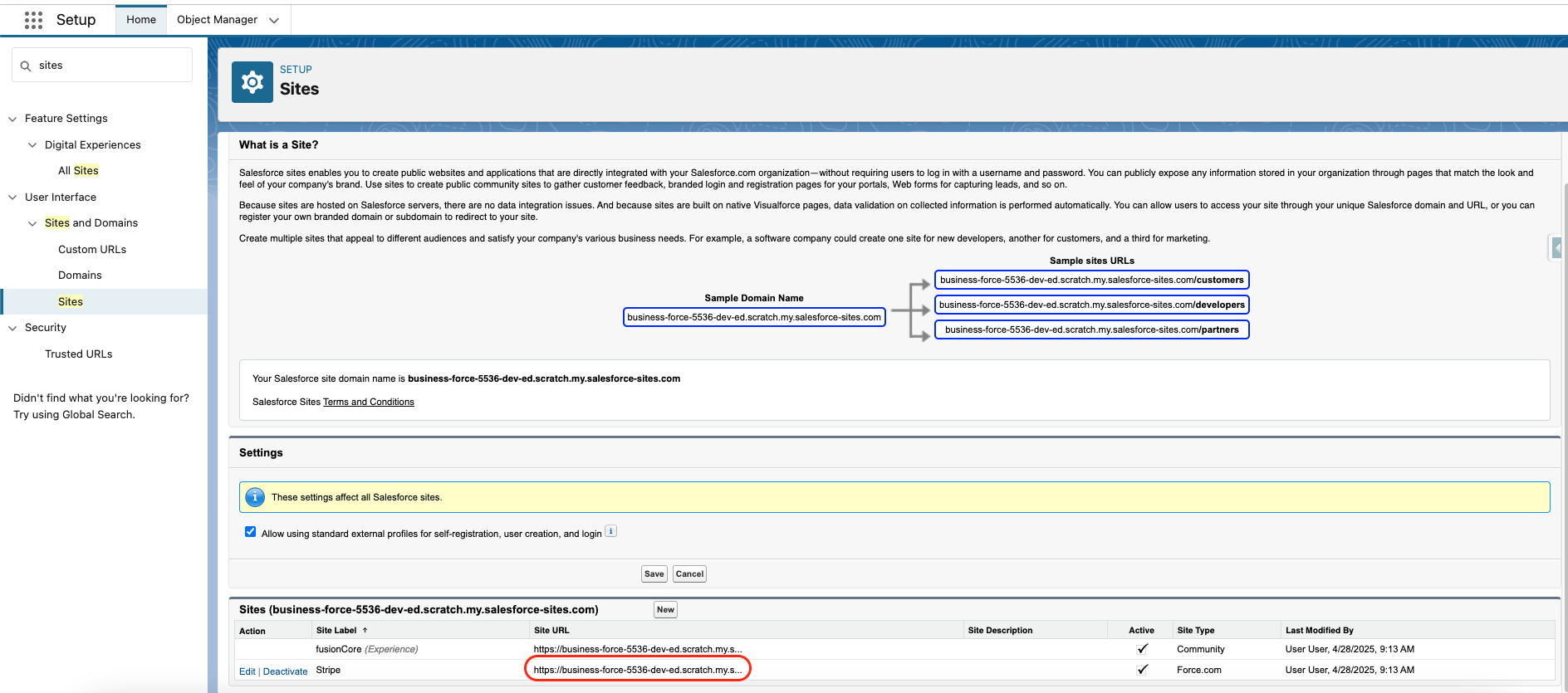Click the developers sample site URL box

1092,305
